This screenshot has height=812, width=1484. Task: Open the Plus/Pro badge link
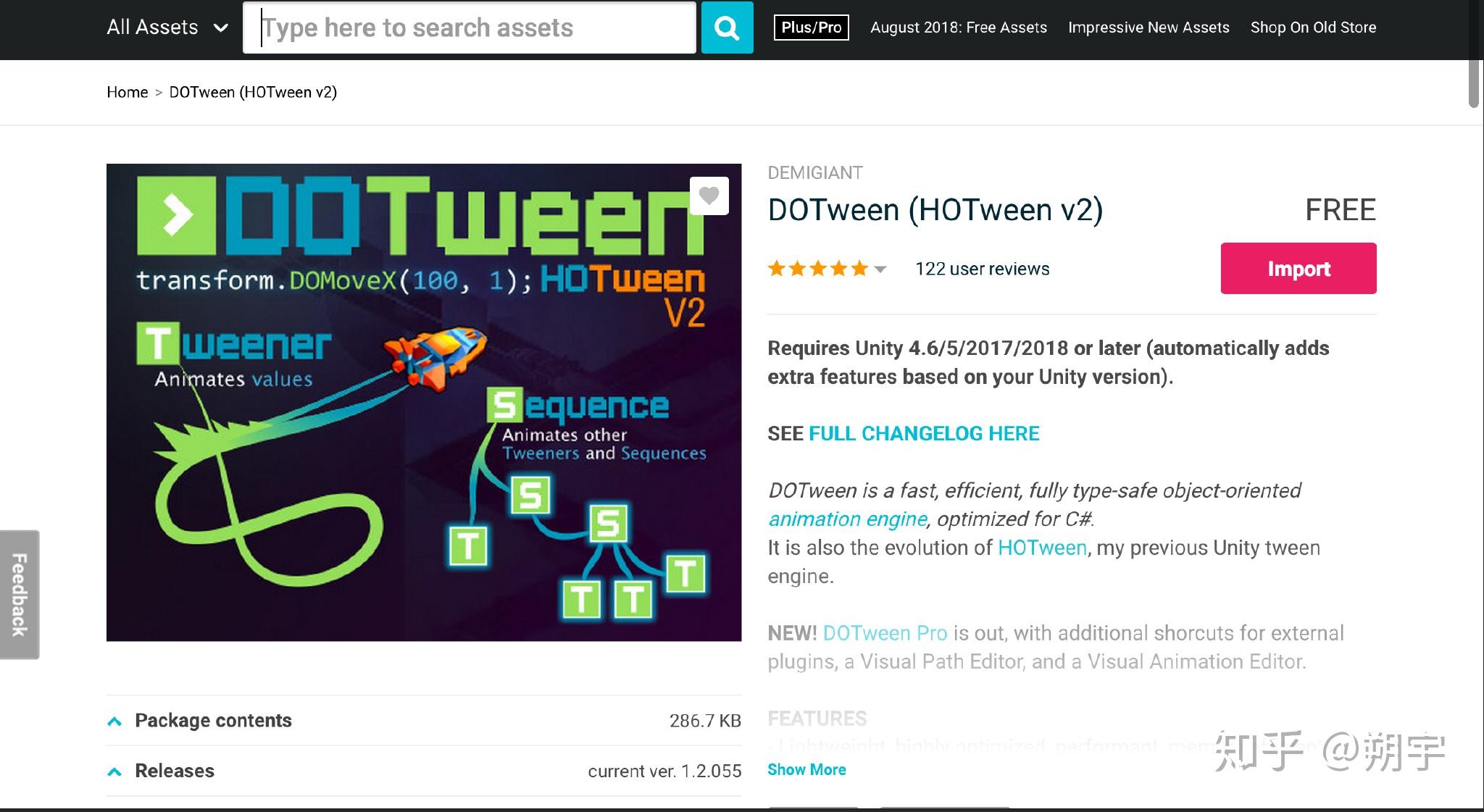coord(812,28)
